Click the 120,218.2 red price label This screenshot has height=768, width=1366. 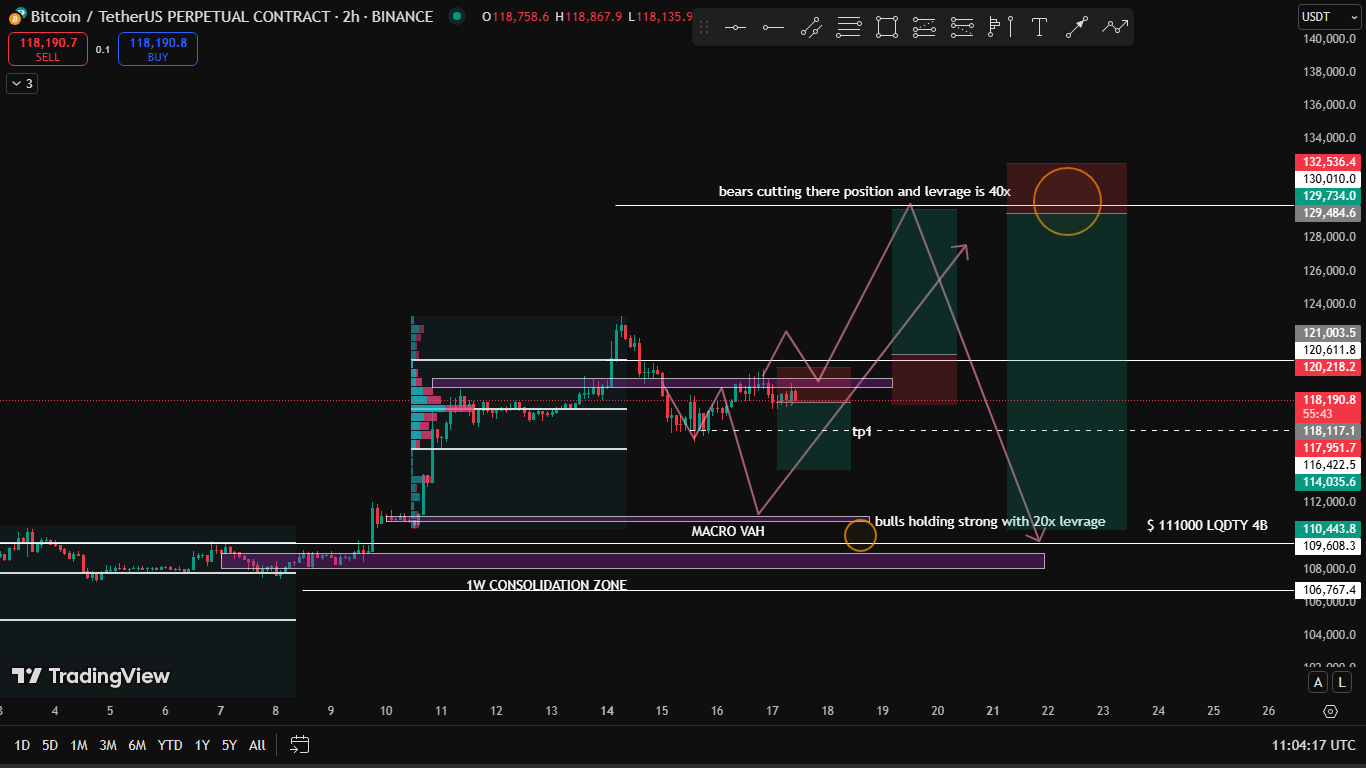(x=1327, y=367)
